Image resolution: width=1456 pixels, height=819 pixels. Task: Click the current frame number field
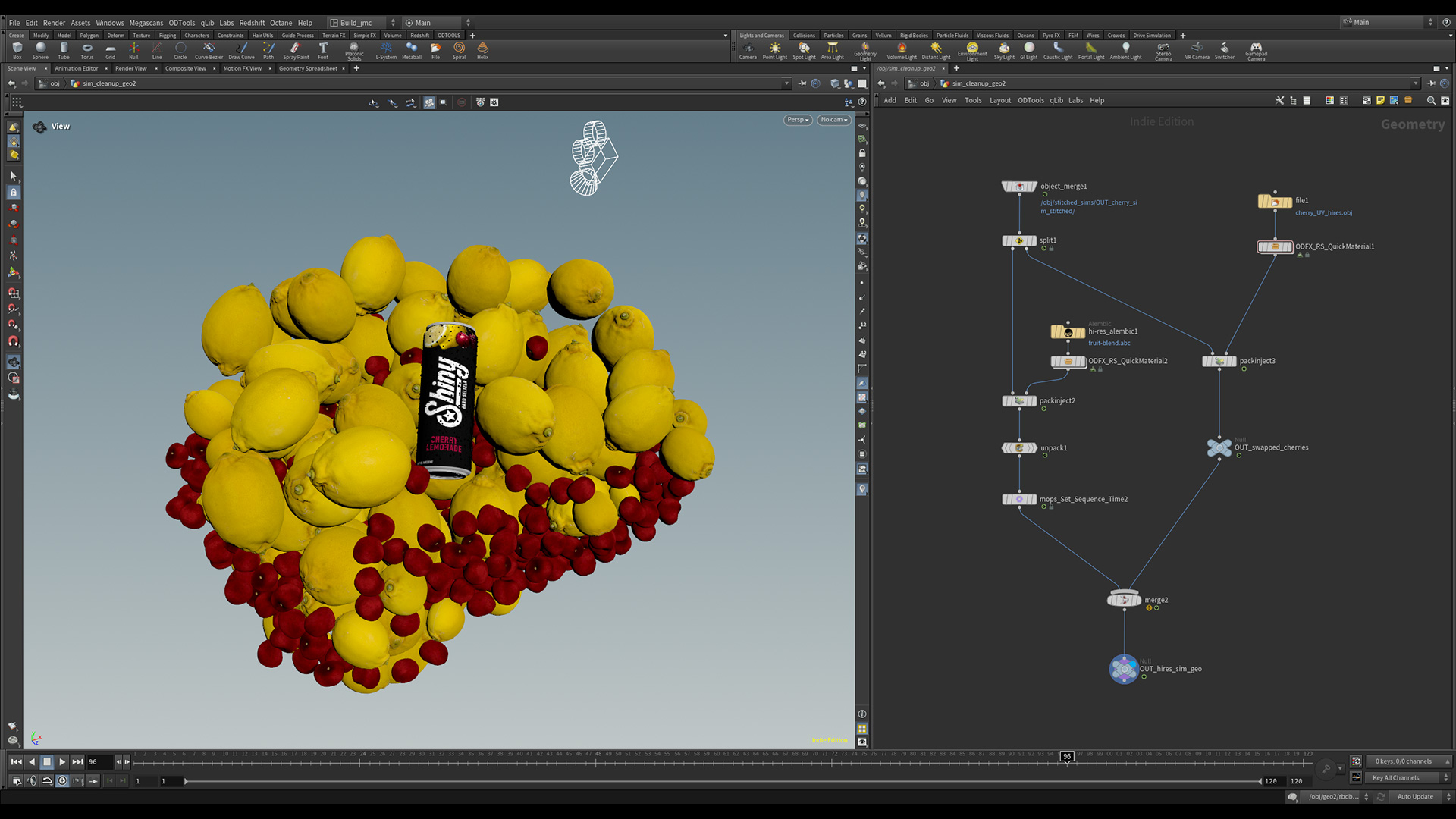pos(99,761)
